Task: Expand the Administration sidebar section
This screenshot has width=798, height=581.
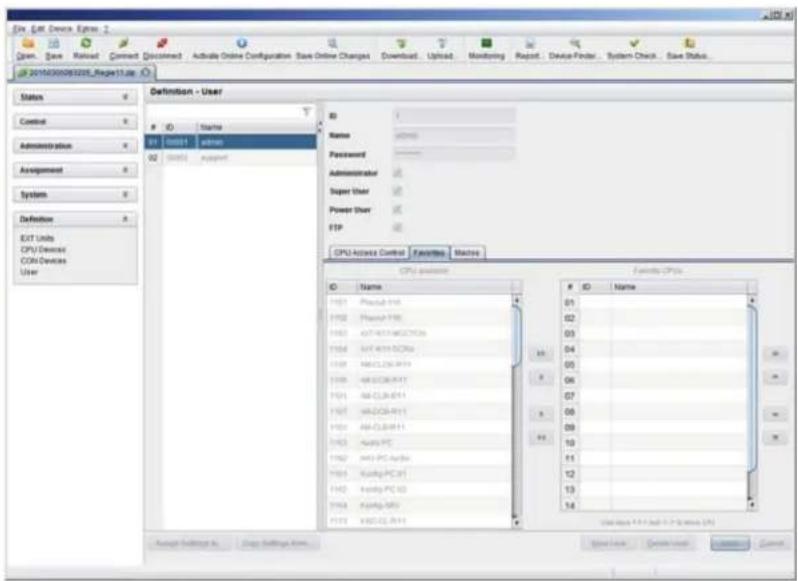Action: tap(75, 146)
